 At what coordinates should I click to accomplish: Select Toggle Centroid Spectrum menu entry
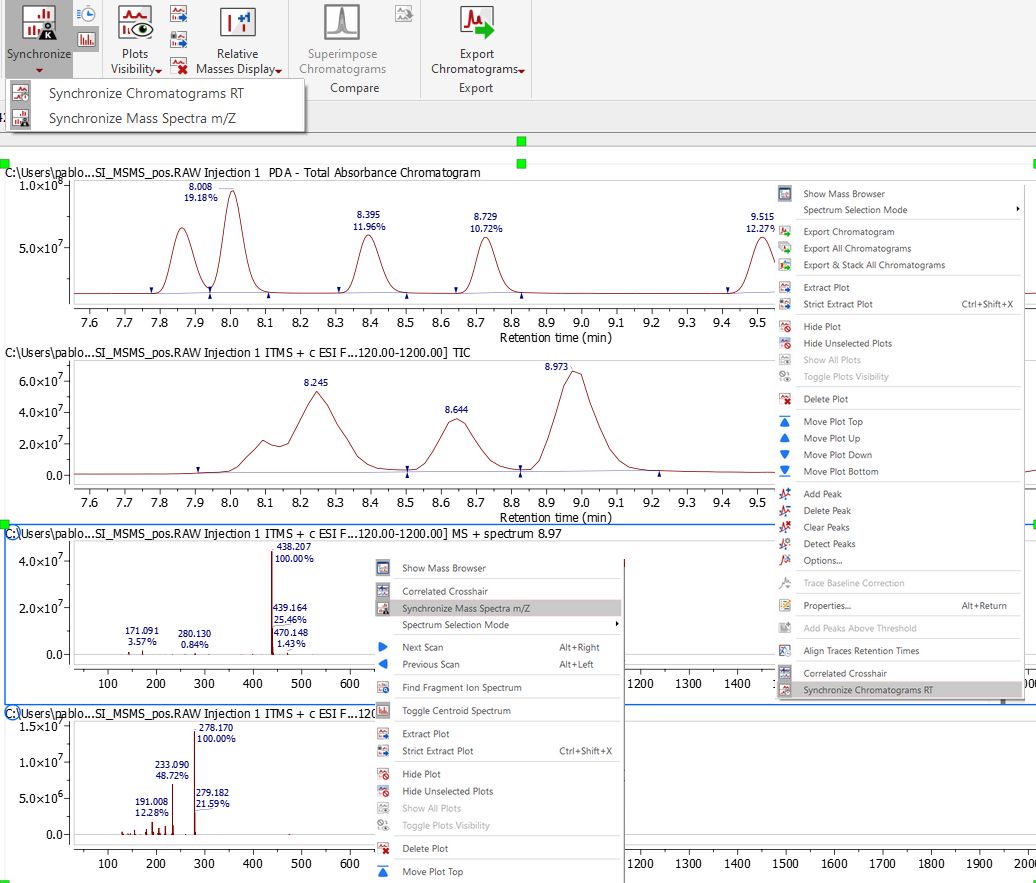click(499, 710)
